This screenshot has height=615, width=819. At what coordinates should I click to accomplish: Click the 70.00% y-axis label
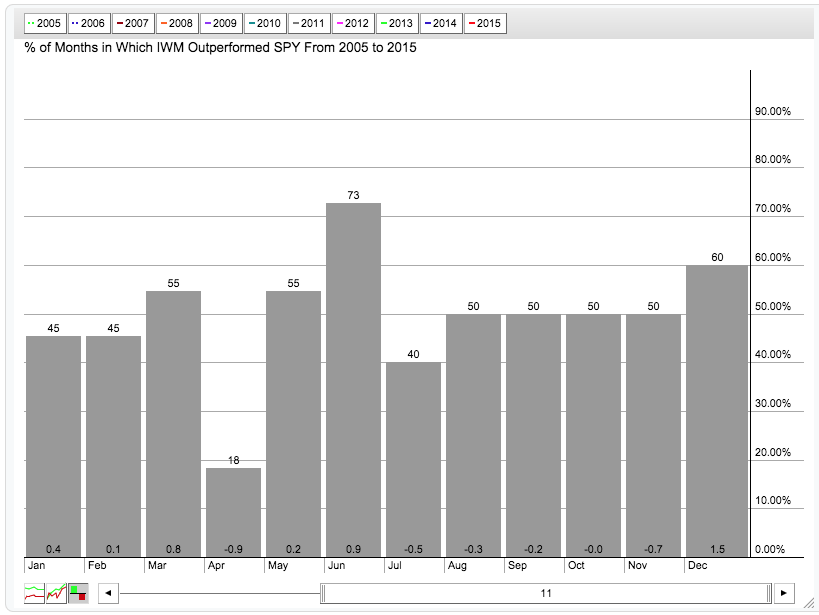[x=773, y=208]
